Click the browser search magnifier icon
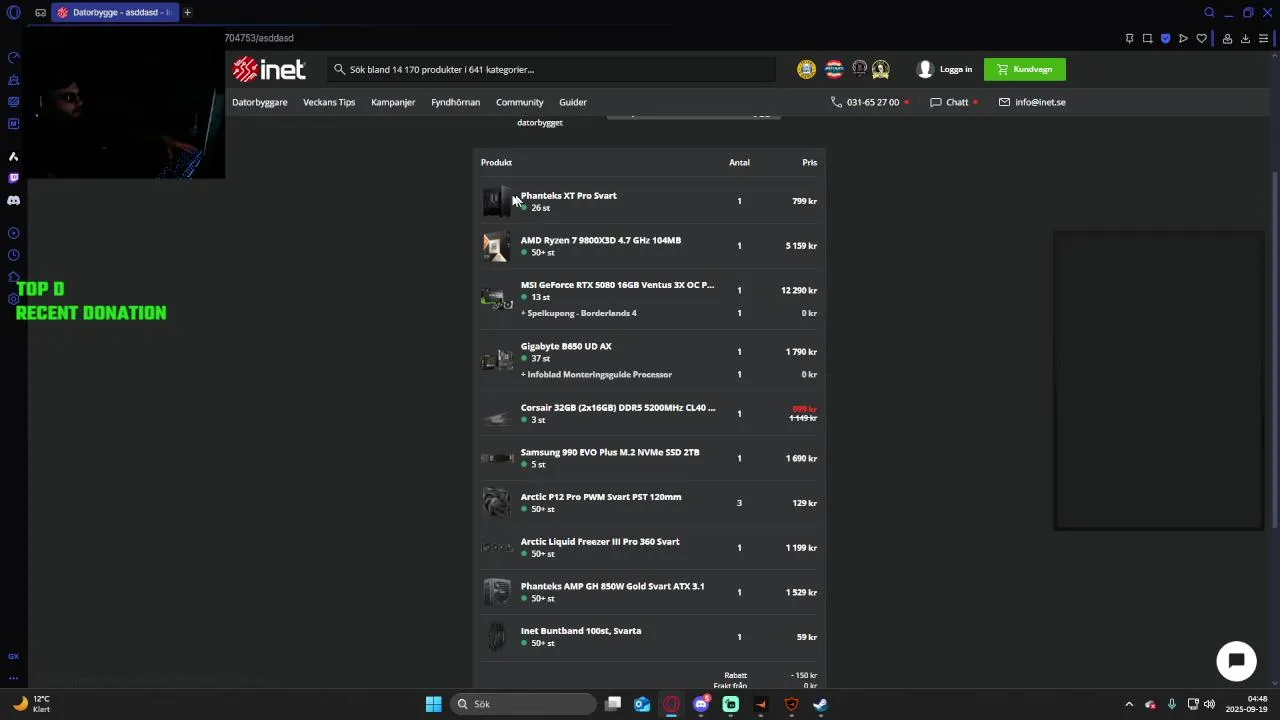 (1209, 13)
